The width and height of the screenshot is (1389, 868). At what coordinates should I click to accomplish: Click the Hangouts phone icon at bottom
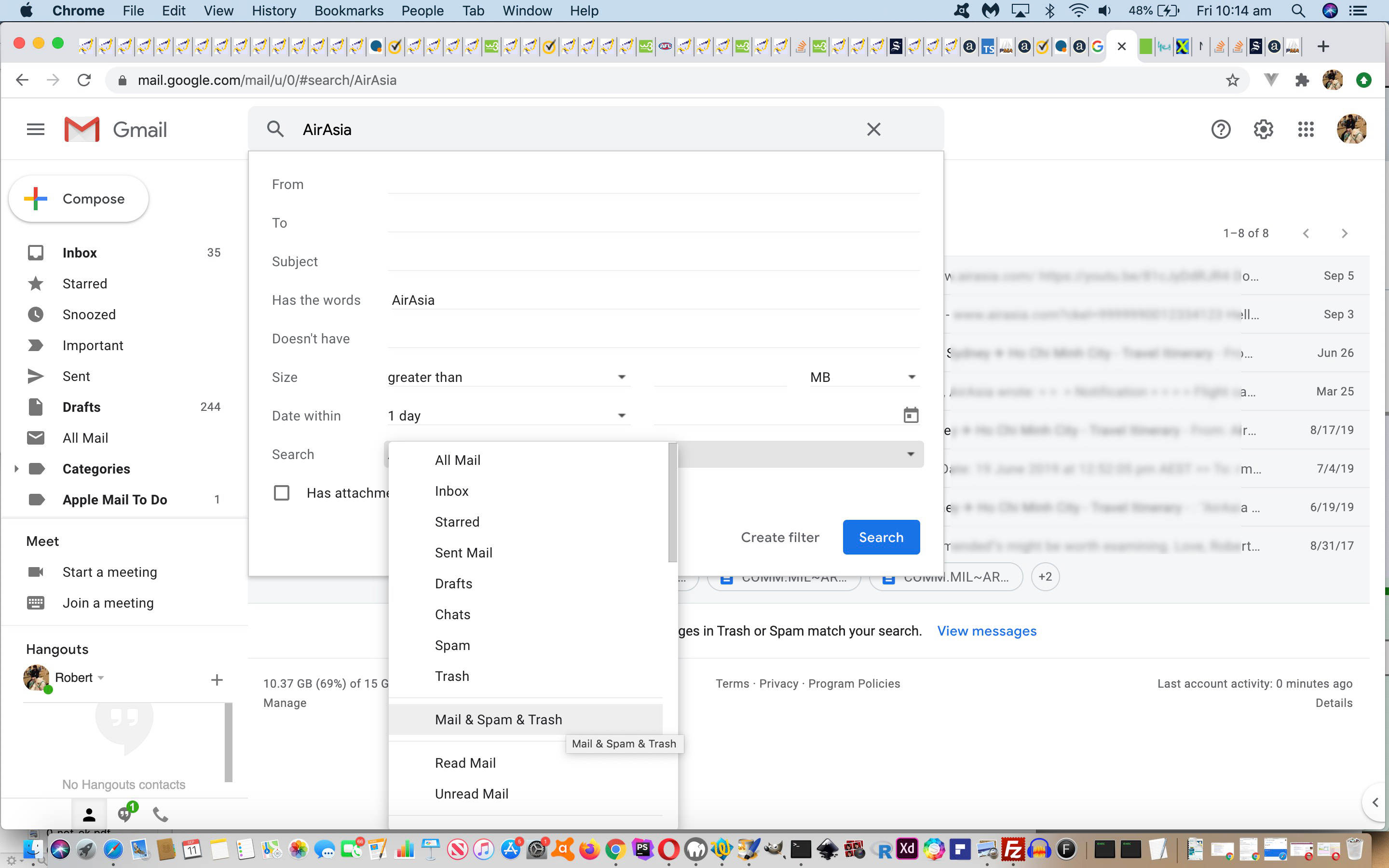pyautogui.click(x=160, y=814)
